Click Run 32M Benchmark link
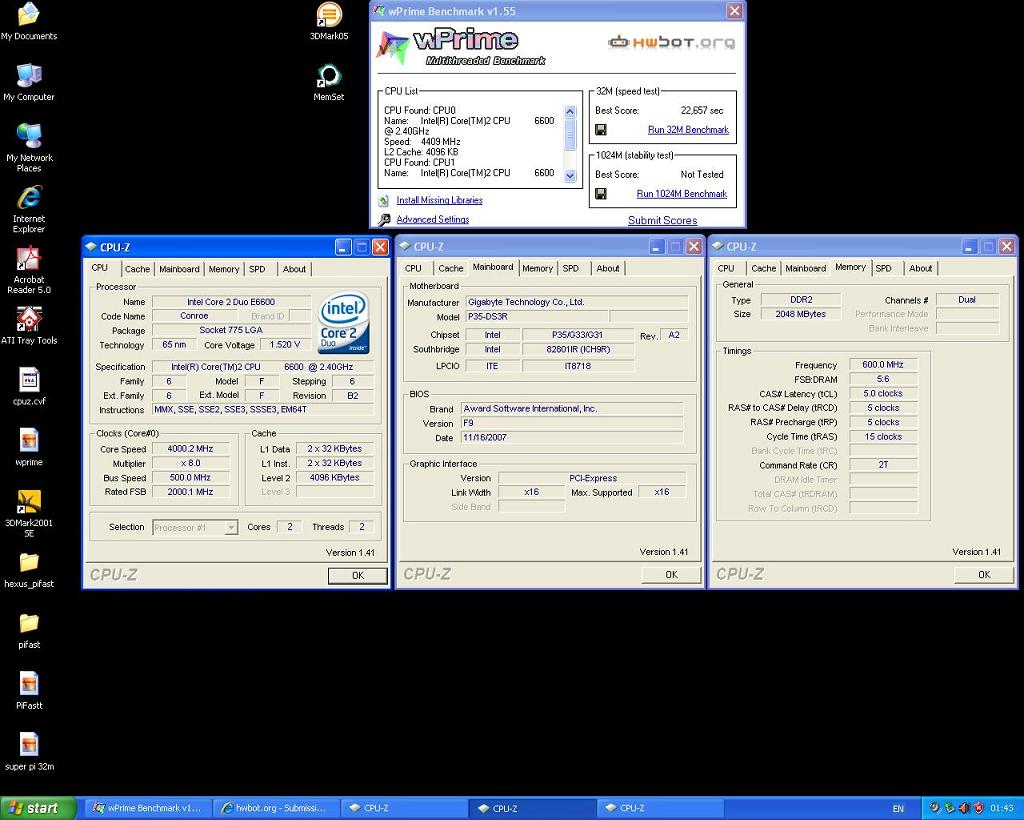1024x820 pixels. pos(688,130)
